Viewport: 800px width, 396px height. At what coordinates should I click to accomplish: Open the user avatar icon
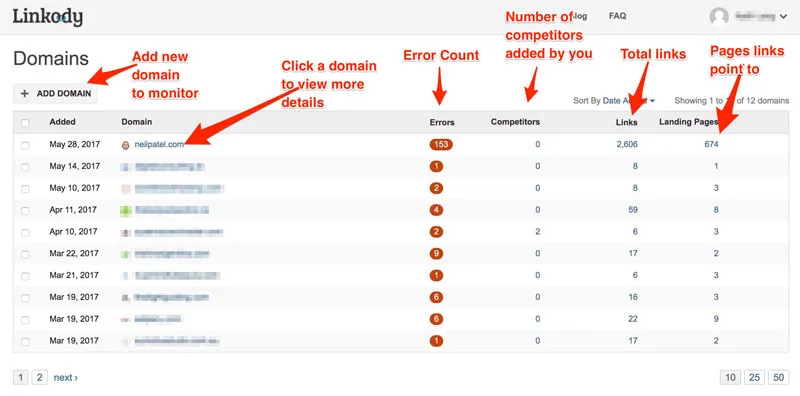click(x=718, y=17)
